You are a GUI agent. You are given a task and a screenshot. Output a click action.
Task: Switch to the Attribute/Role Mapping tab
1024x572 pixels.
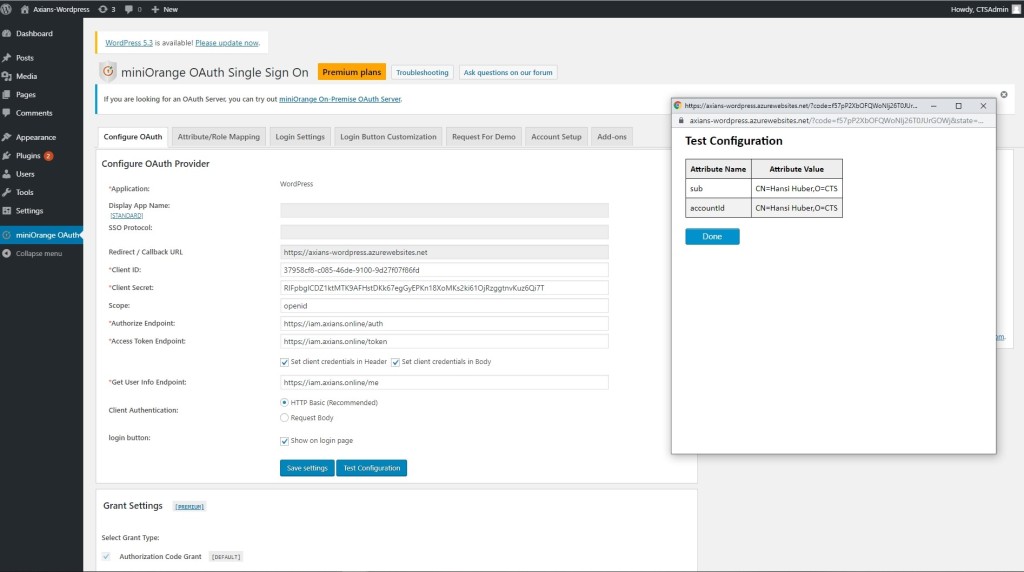(218, 137)
